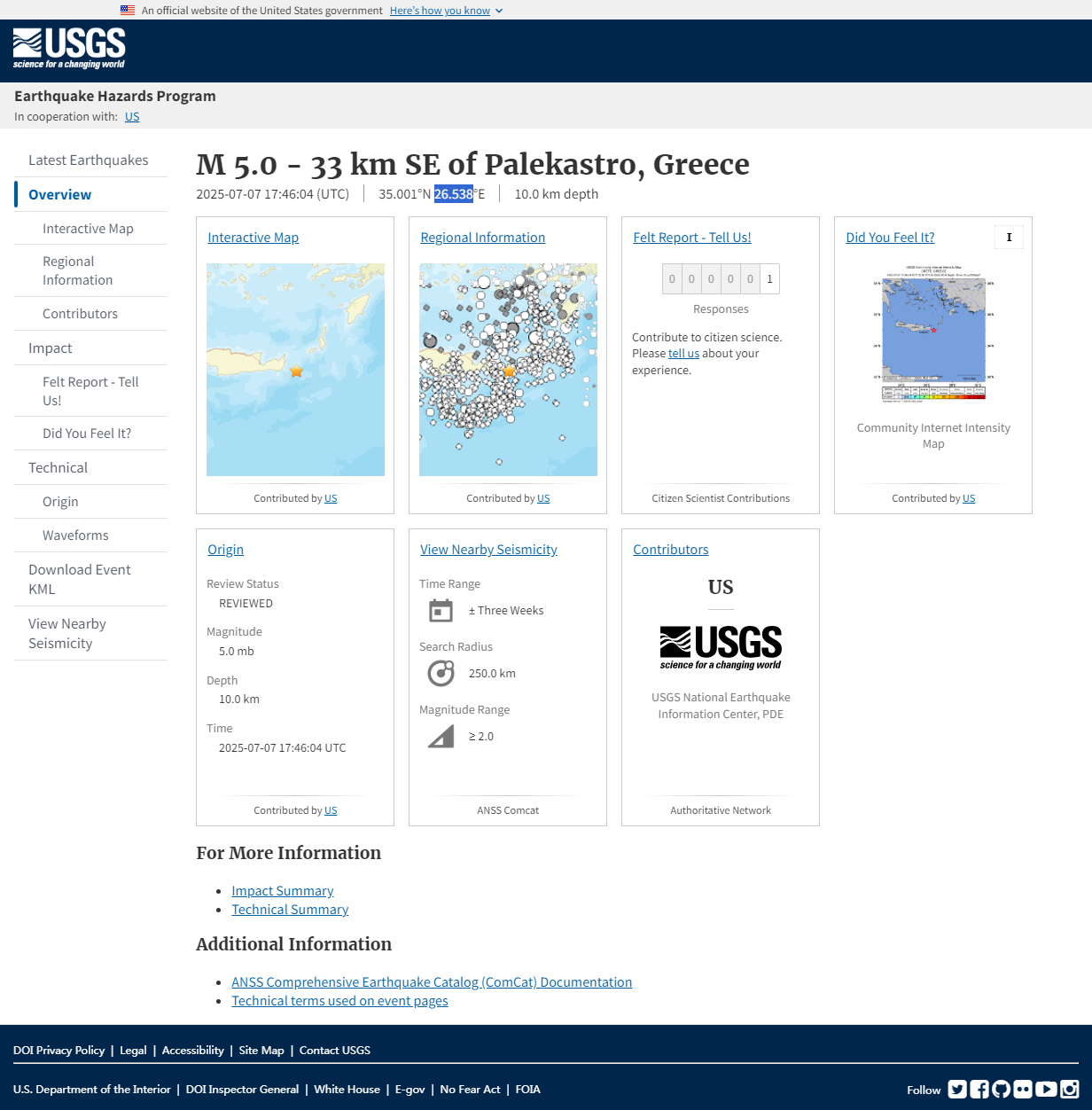Click the US flag icon
This screenshot has height=1110, width=1092.
click(128, 11)
